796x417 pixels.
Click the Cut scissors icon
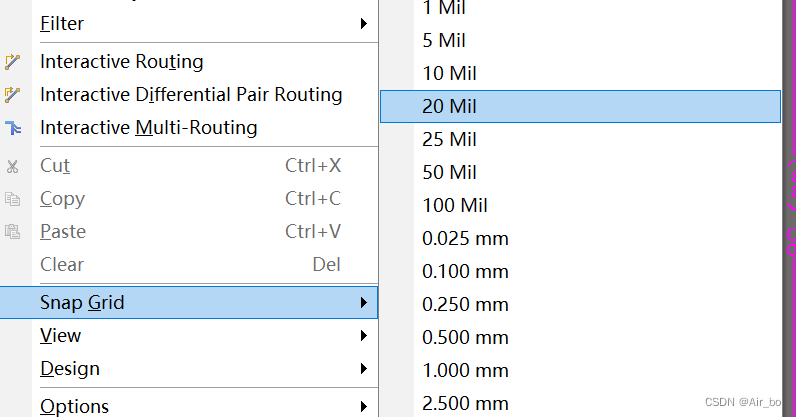13,166
